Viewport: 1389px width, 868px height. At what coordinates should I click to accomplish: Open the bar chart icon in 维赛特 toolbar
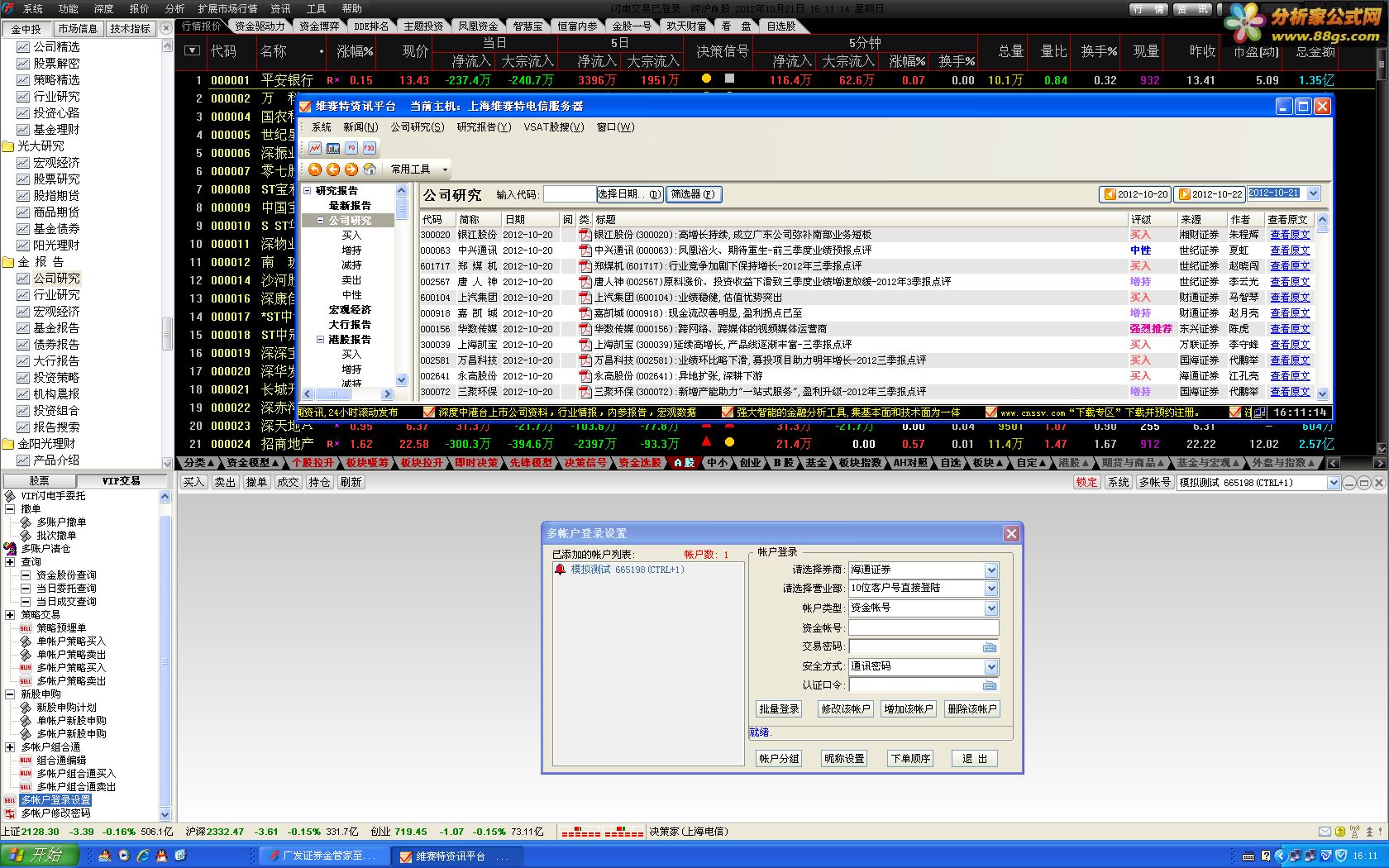click(333, 148)
